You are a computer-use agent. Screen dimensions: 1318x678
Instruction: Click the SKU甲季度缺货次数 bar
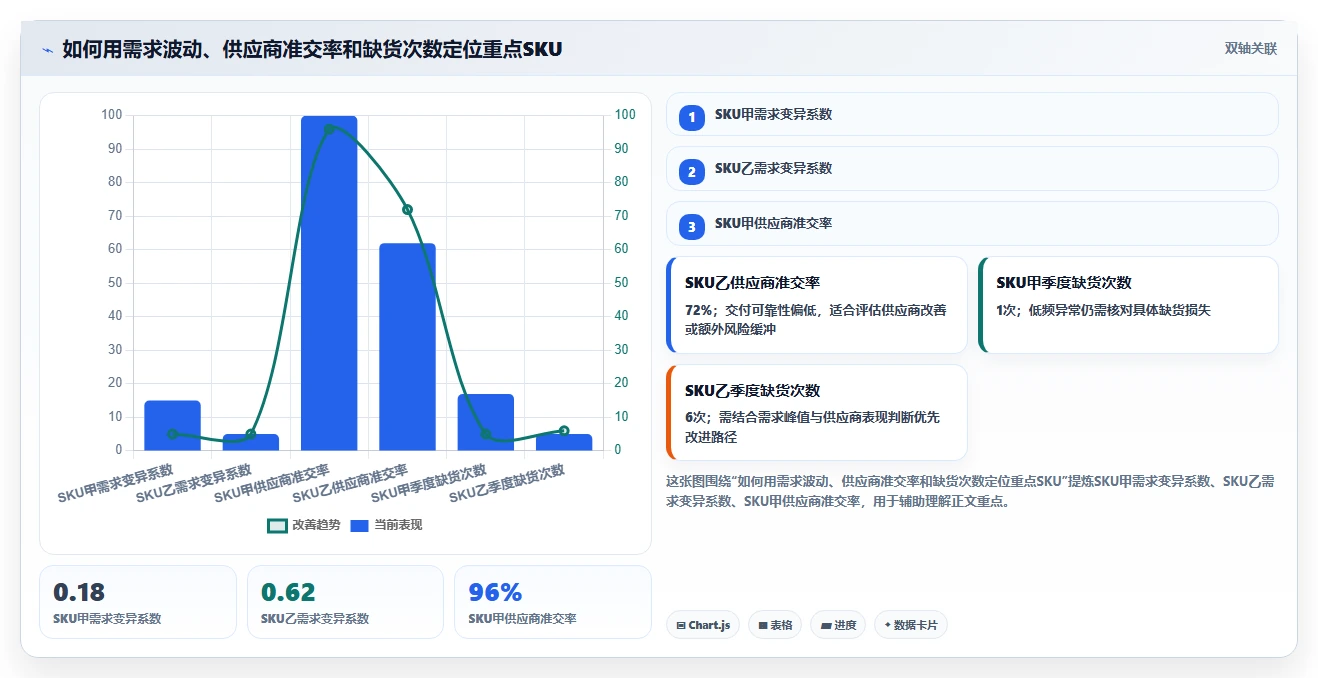486,422
